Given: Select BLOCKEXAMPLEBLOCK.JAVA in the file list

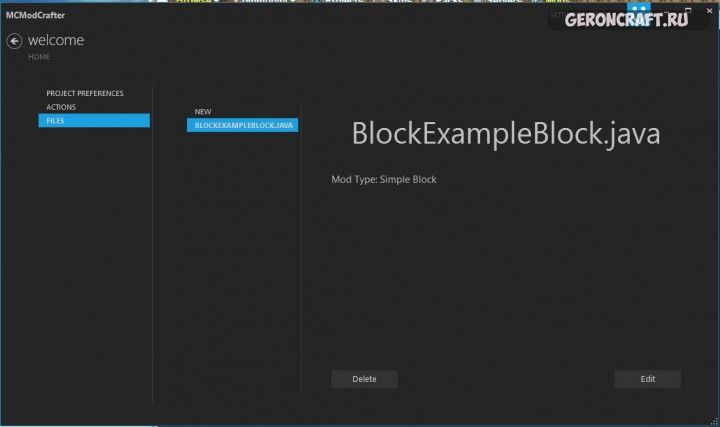Looking at the screenshot, I should tap(242, 125).
